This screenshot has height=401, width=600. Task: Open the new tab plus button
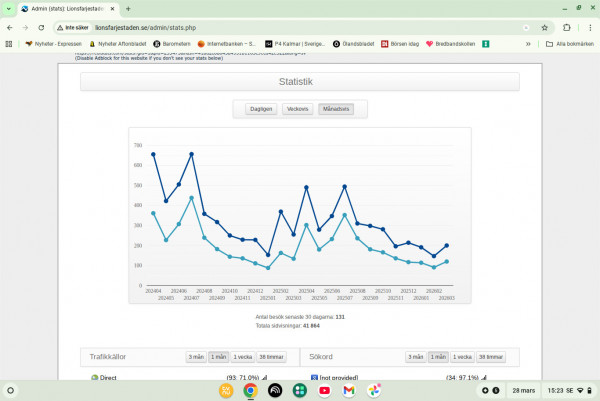point(128,9)
